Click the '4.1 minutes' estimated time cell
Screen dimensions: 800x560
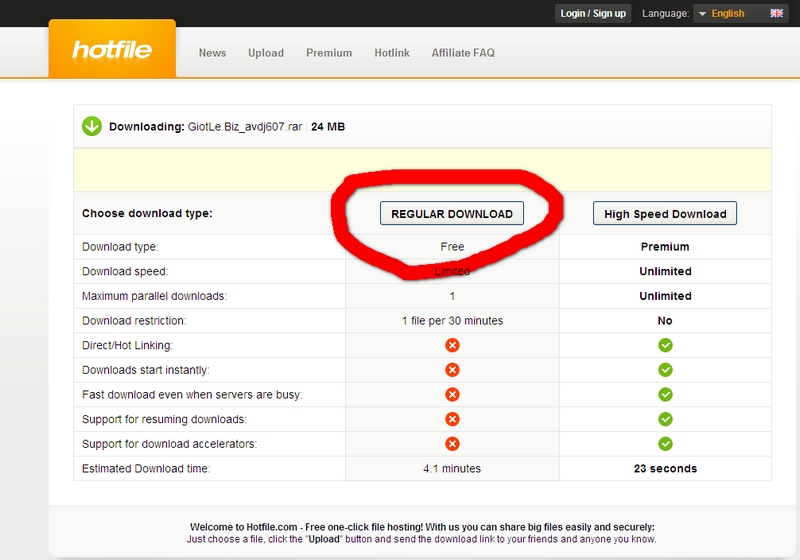point(452,469)
